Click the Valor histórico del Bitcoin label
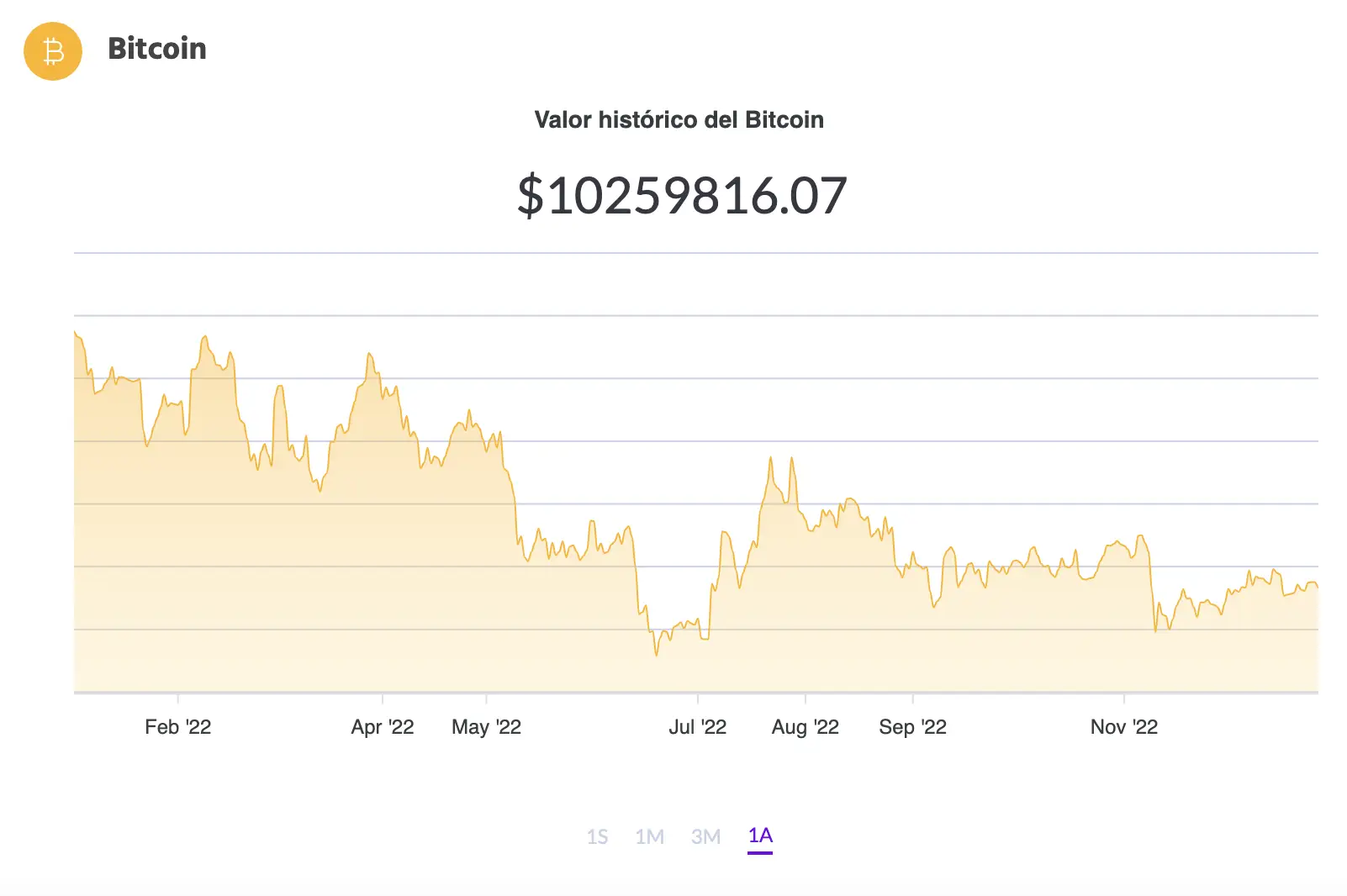This screenshot has width=1347, height=896. 679,119
